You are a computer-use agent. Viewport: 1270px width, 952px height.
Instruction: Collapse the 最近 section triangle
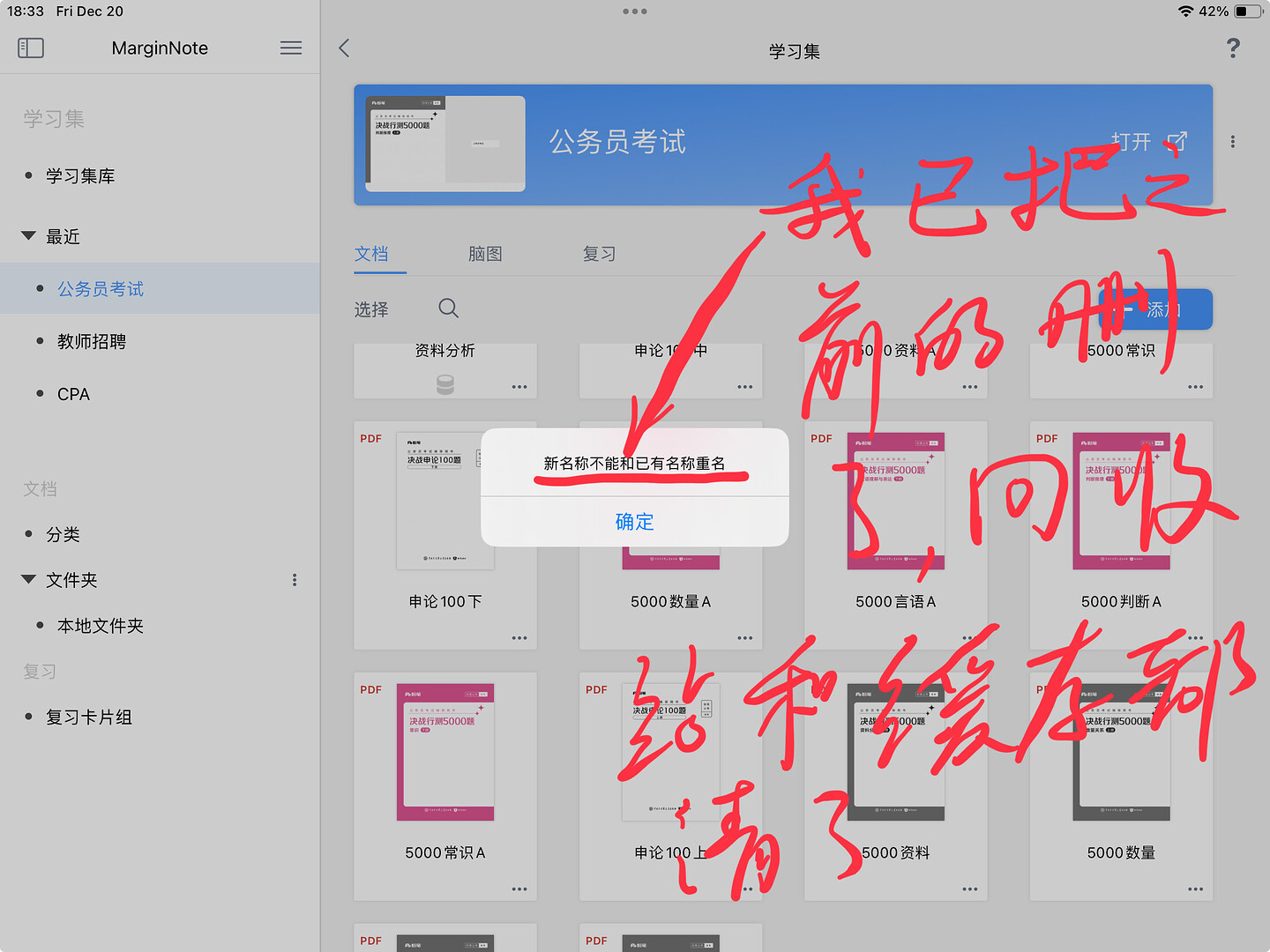pyautogui.click(x=28, y=236)
